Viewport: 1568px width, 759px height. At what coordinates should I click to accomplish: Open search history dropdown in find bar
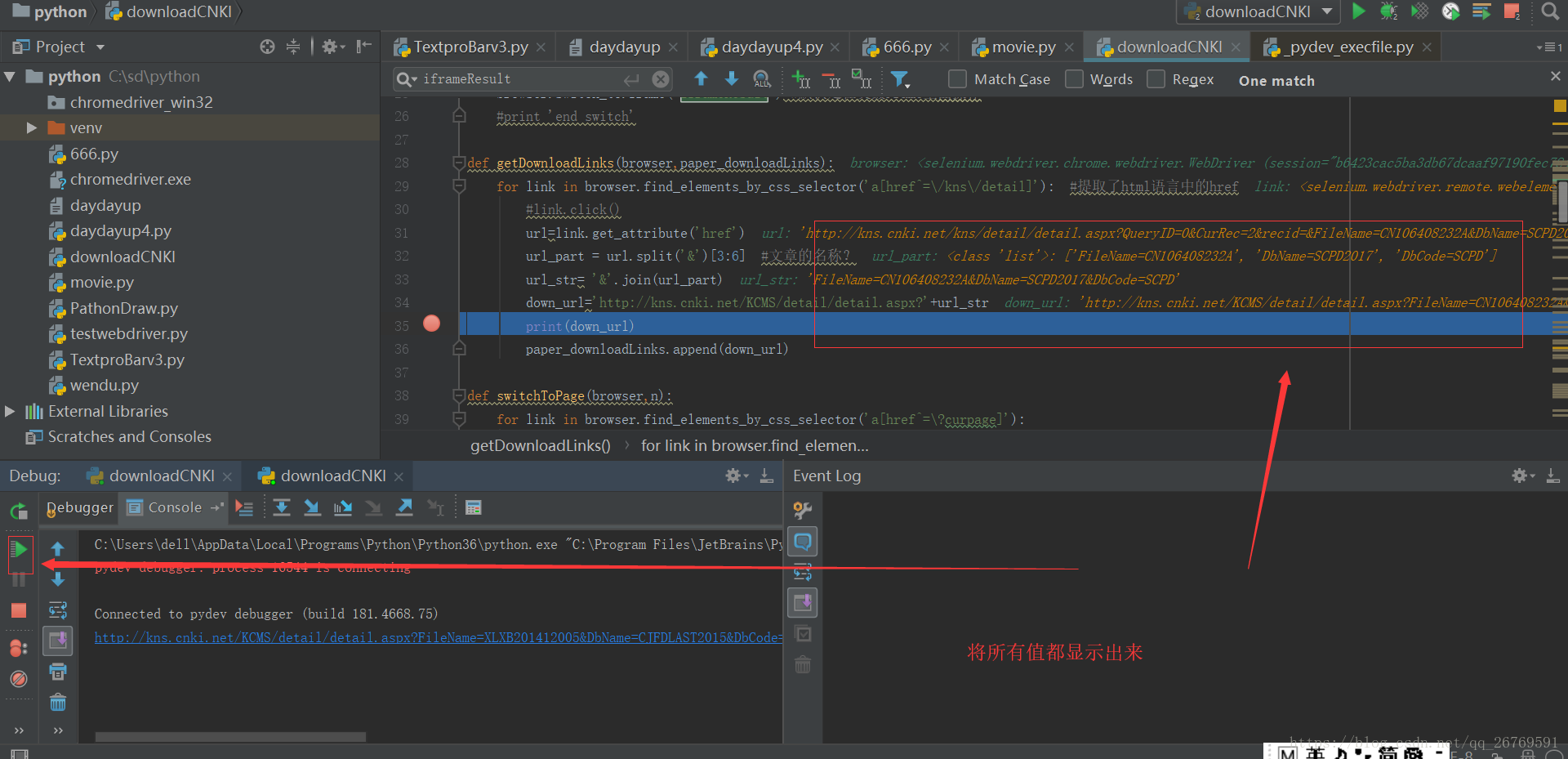pyautogui.click(x=406, y=79)
